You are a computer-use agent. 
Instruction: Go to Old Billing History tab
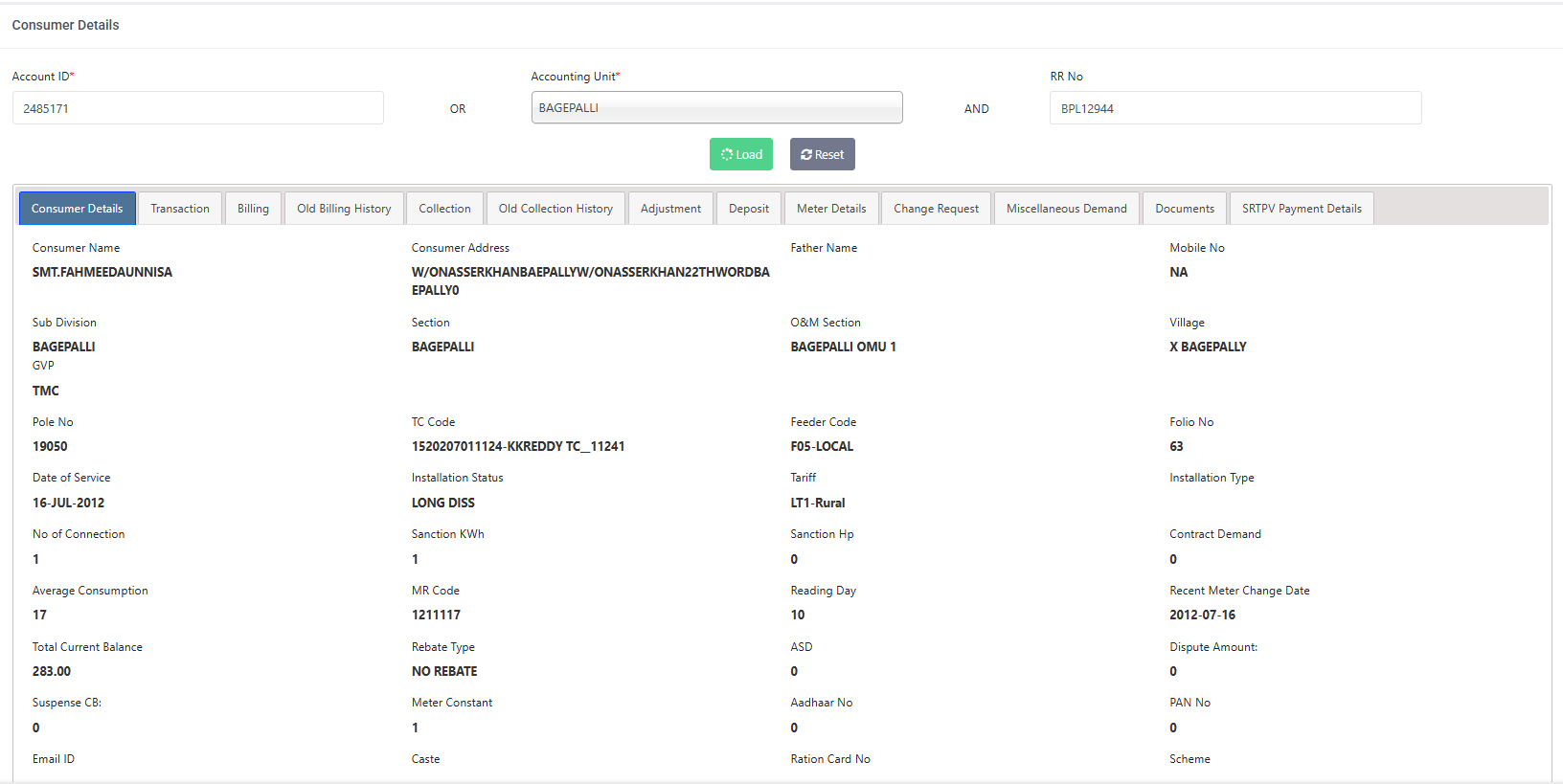tap(344, 209)
